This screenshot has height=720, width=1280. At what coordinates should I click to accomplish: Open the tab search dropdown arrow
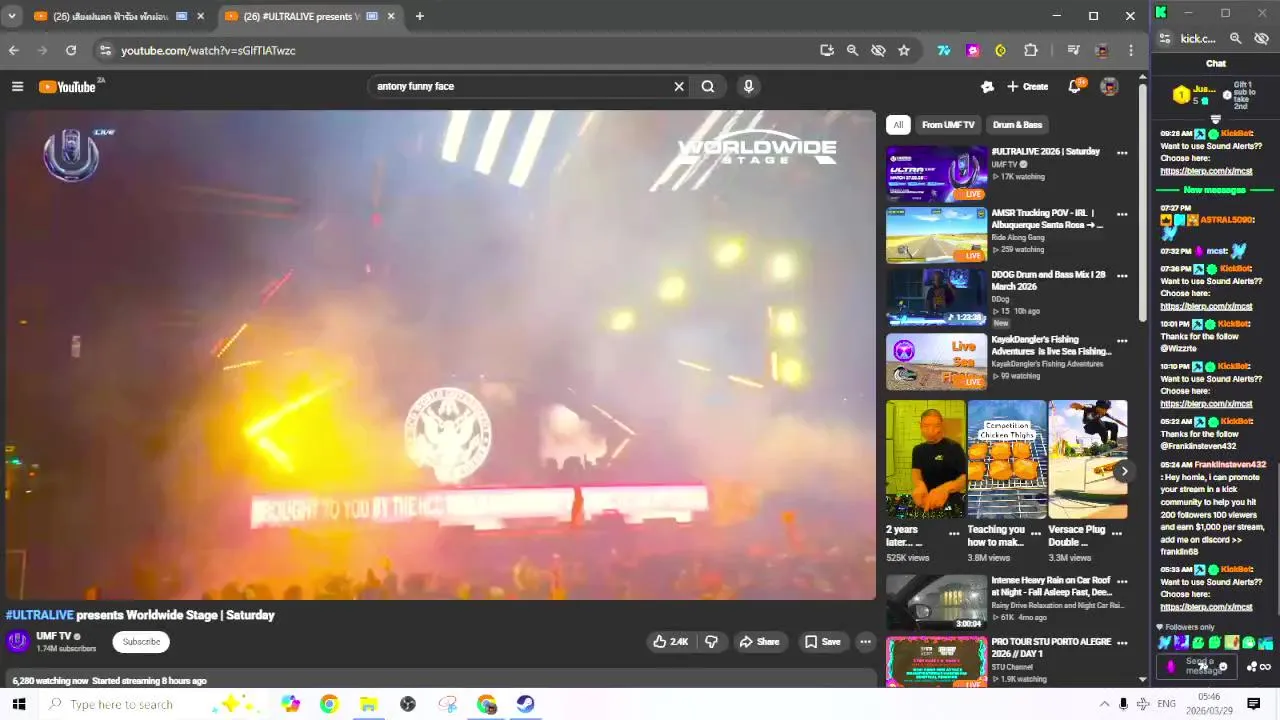point(12,16)
